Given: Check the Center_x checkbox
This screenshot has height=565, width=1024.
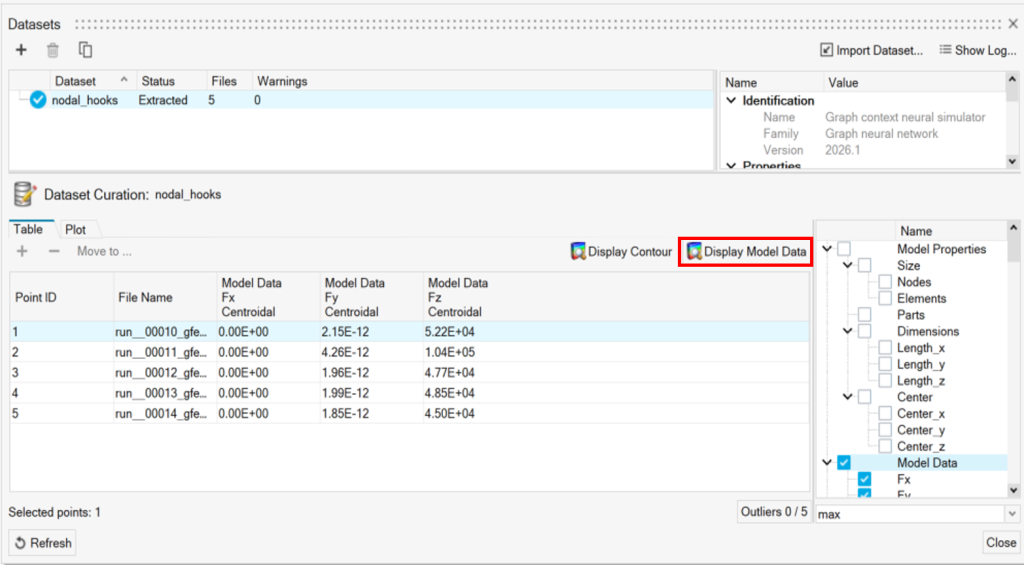Looking at the screenshot, I should click(885, 413).
